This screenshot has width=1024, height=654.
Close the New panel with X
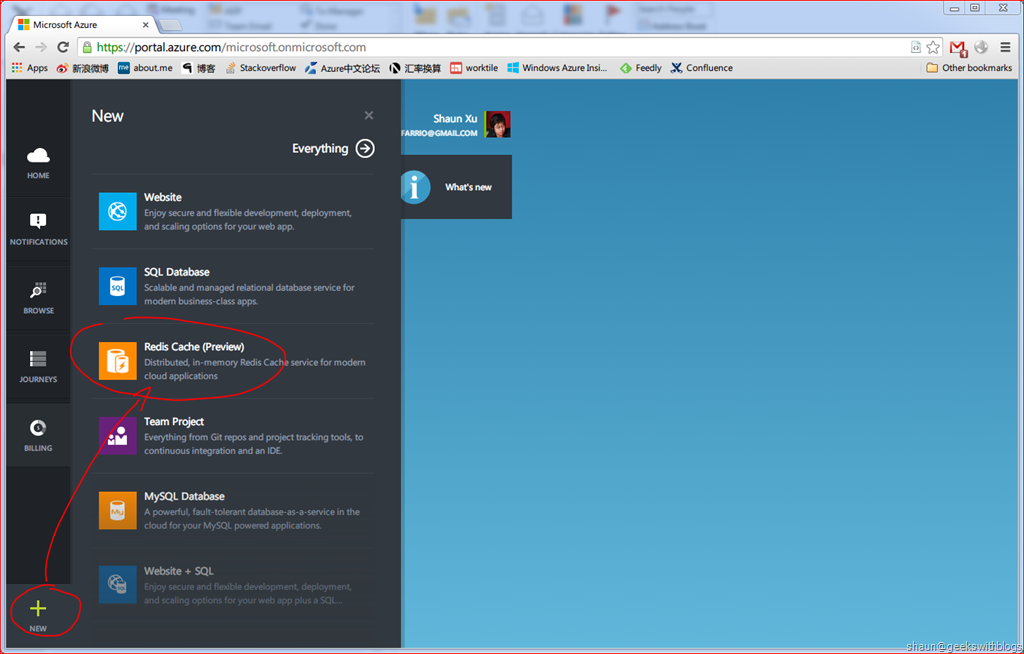[x=369, y=115]
